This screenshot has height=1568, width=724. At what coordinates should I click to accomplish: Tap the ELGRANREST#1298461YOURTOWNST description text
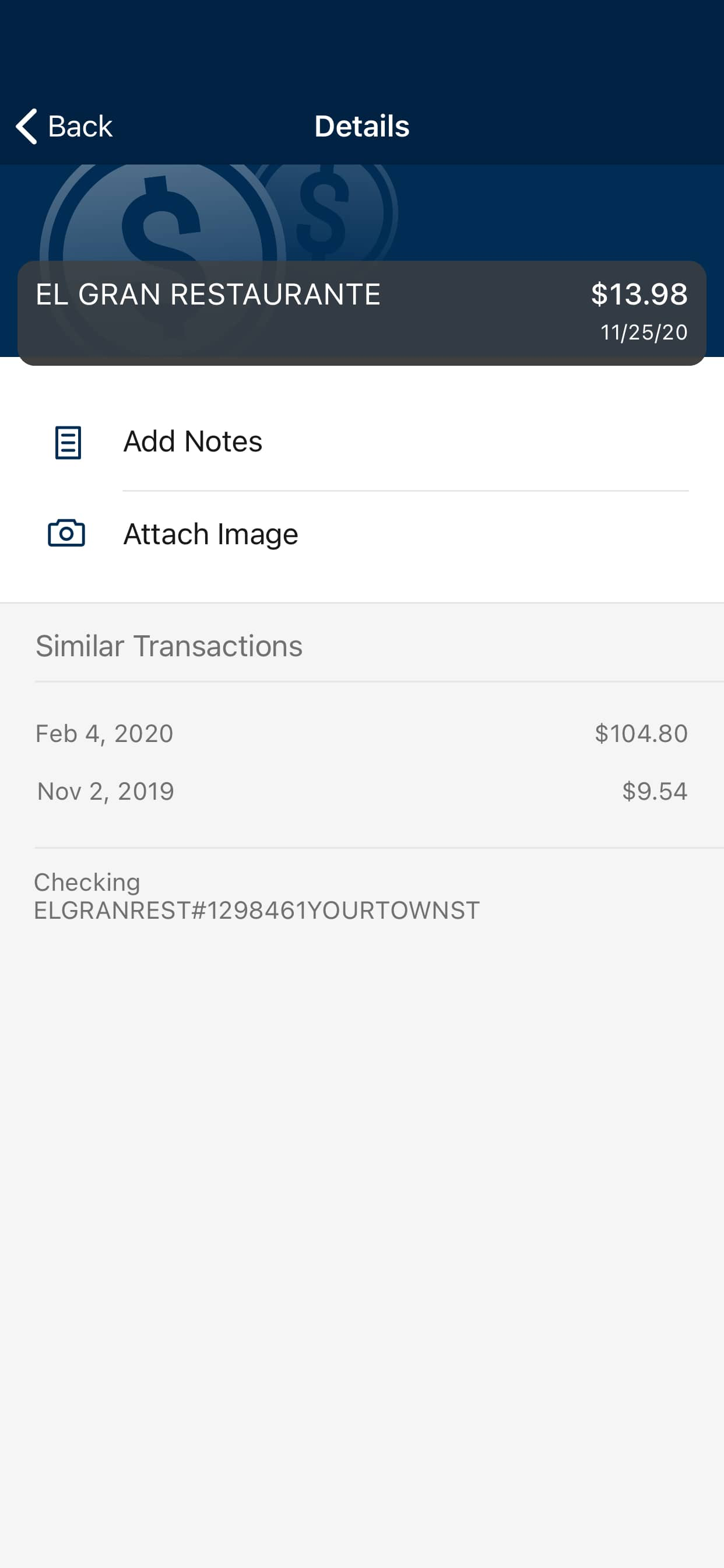point(256,911)
